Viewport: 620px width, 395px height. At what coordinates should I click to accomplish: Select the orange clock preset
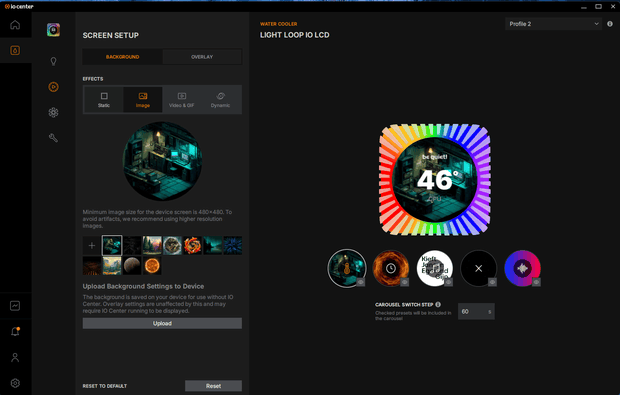tap(391, 268)
